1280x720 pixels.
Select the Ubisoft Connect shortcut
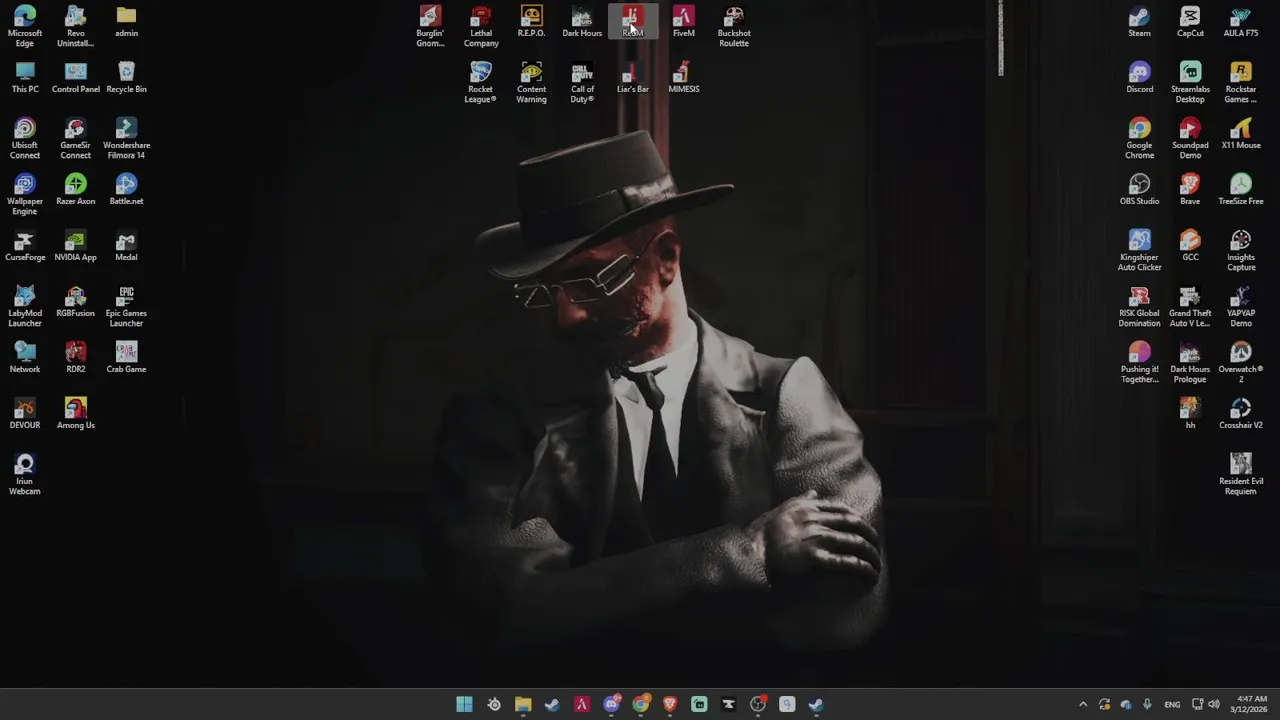click(x=25, y=139)
